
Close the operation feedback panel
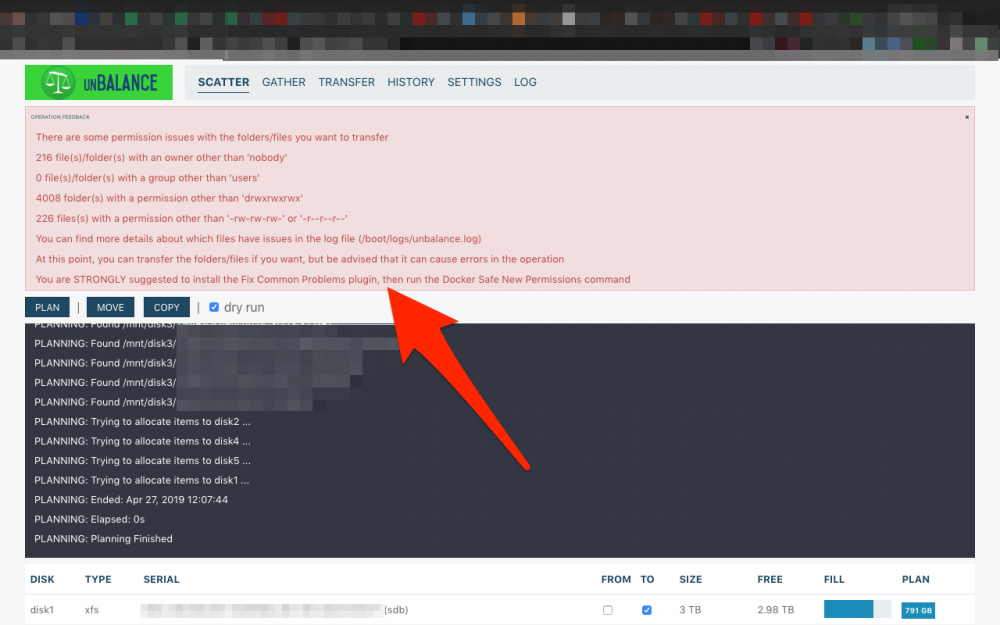tap(967, 117)
